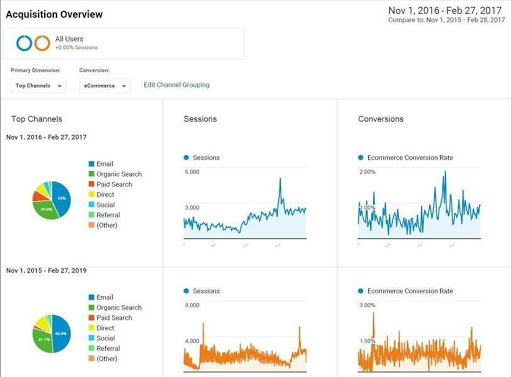Open the Nov 1, 2016 - Feb 27, 2017 date range picker

tap(445, 11)
